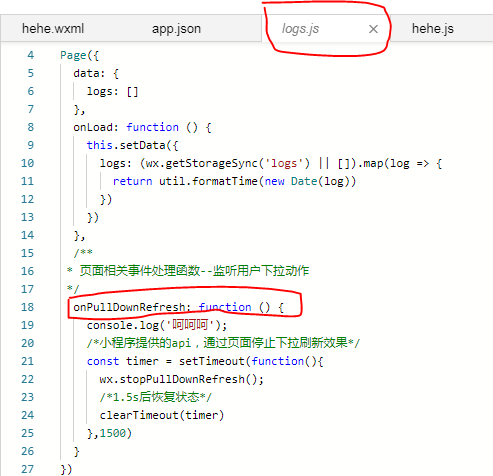This screenshot has height=476, width=493.
Task: Click closing '})' on line 27
Action: [66, 469]
